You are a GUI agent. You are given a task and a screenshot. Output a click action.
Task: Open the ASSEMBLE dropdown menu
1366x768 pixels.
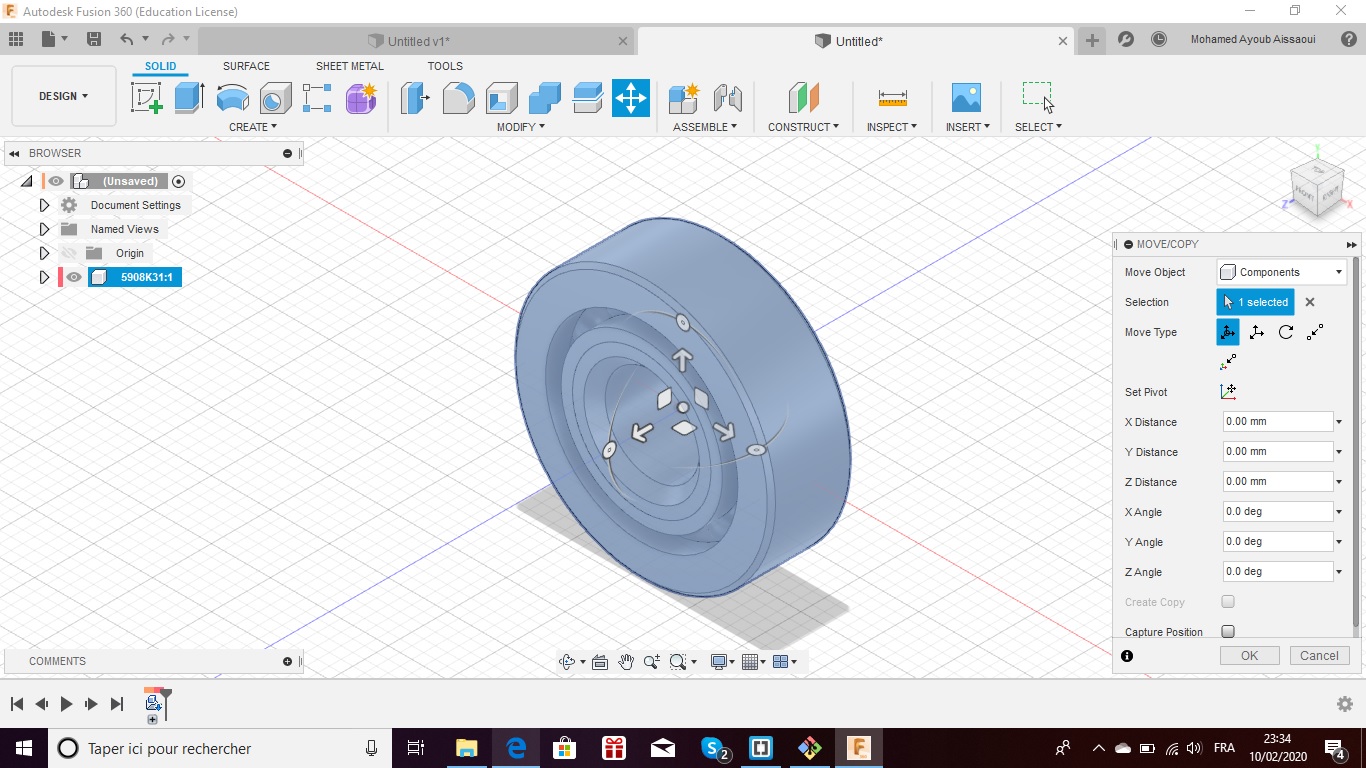coord(705,127)
